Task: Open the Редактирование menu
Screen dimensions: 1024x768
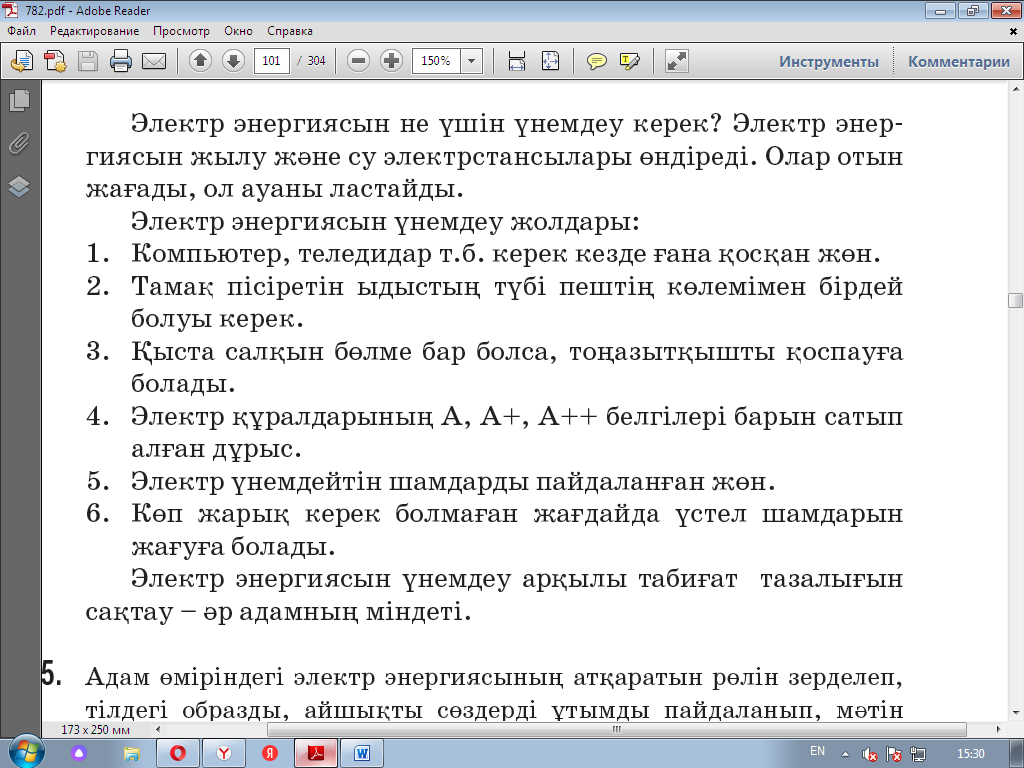Action: (95, 31)
